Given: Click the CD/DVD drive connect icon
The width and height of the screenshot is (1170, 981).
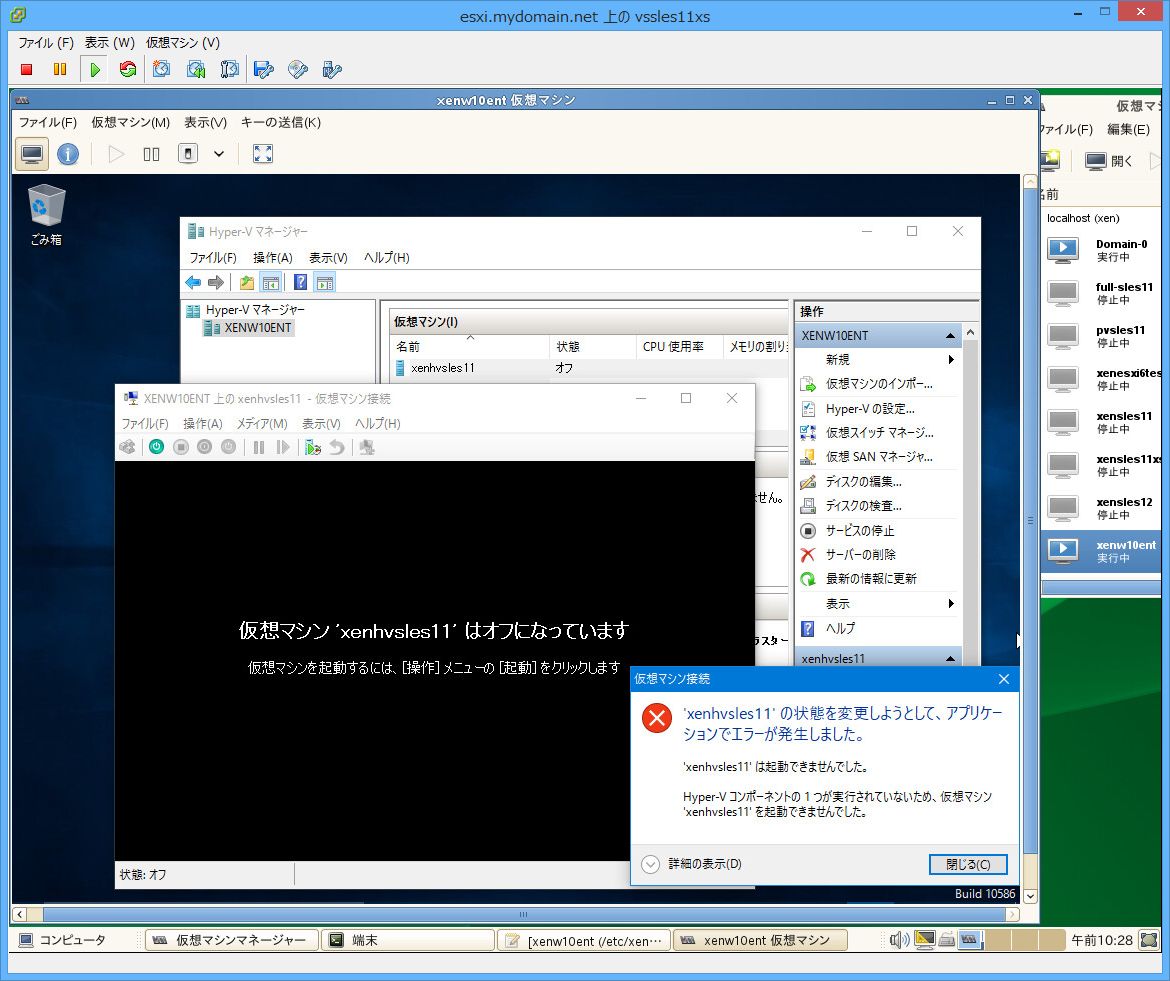Looking at the screenshot, I should [x=298, y=69].
